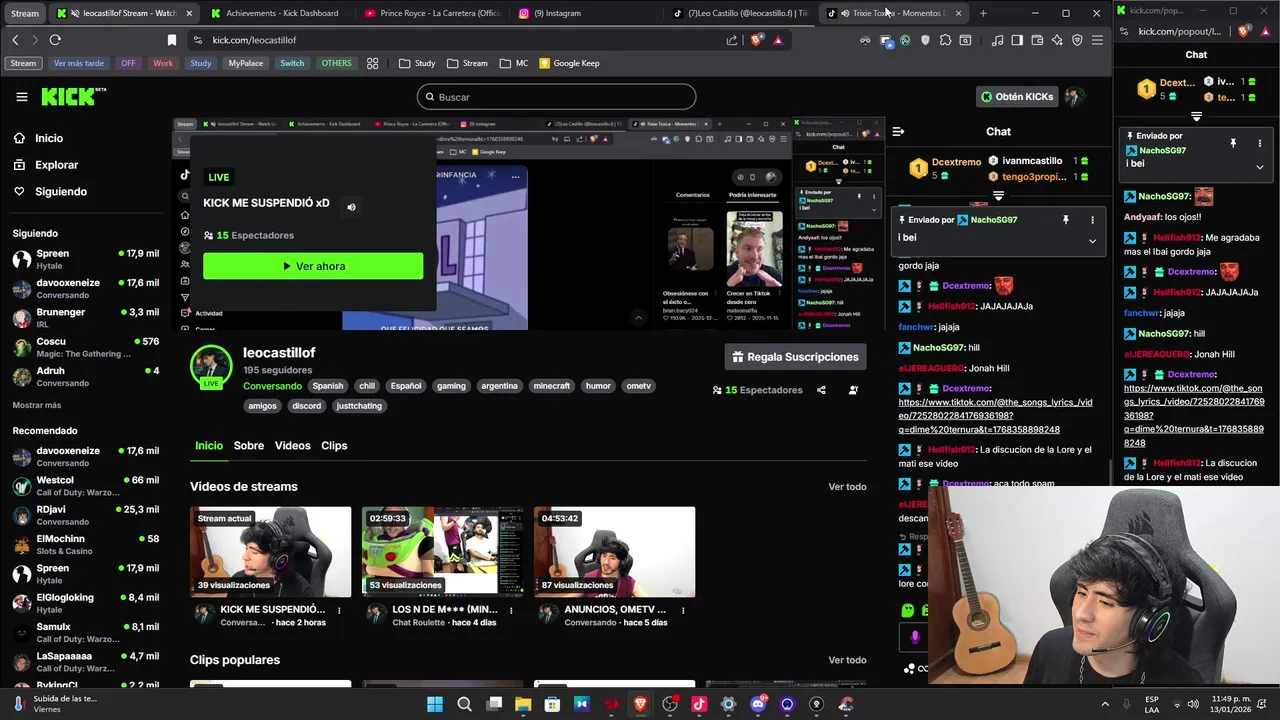The image size is (1280, 720).
Task: Open options for LOS N DE M video
Action: 512,610
